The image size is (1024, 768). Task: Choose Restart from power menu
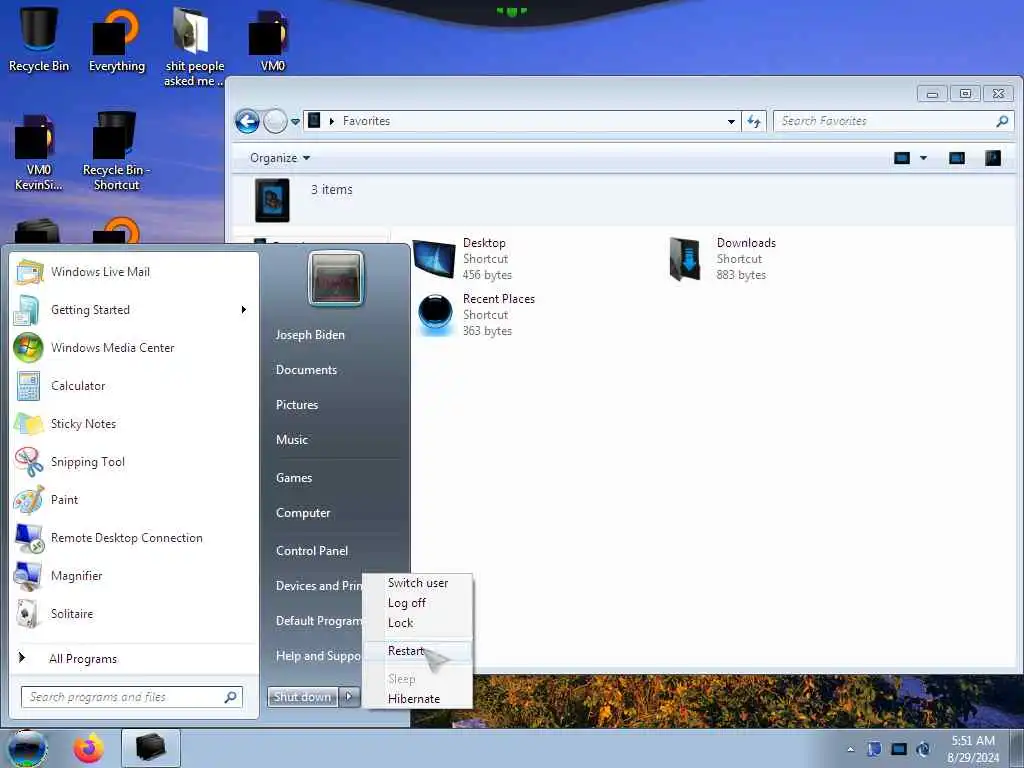418,651
